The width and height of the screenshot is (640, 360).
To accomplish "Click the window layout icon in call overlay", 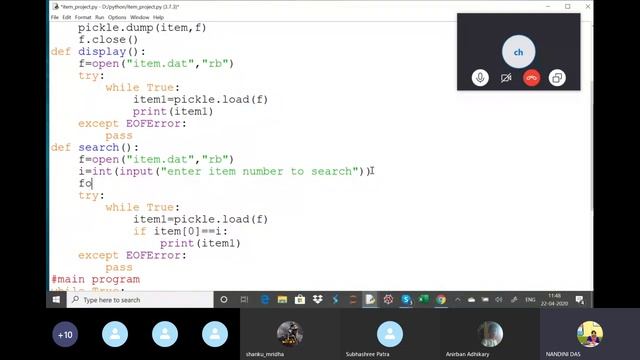I will 557,78.
